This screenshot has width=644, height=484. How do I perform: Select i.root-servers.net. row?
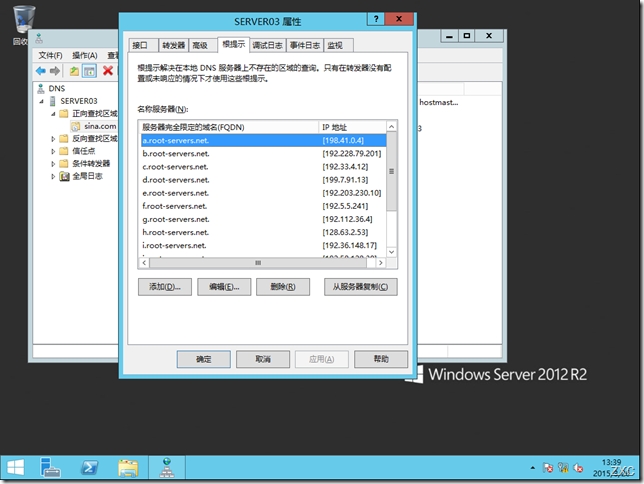(x=263, y=246)
